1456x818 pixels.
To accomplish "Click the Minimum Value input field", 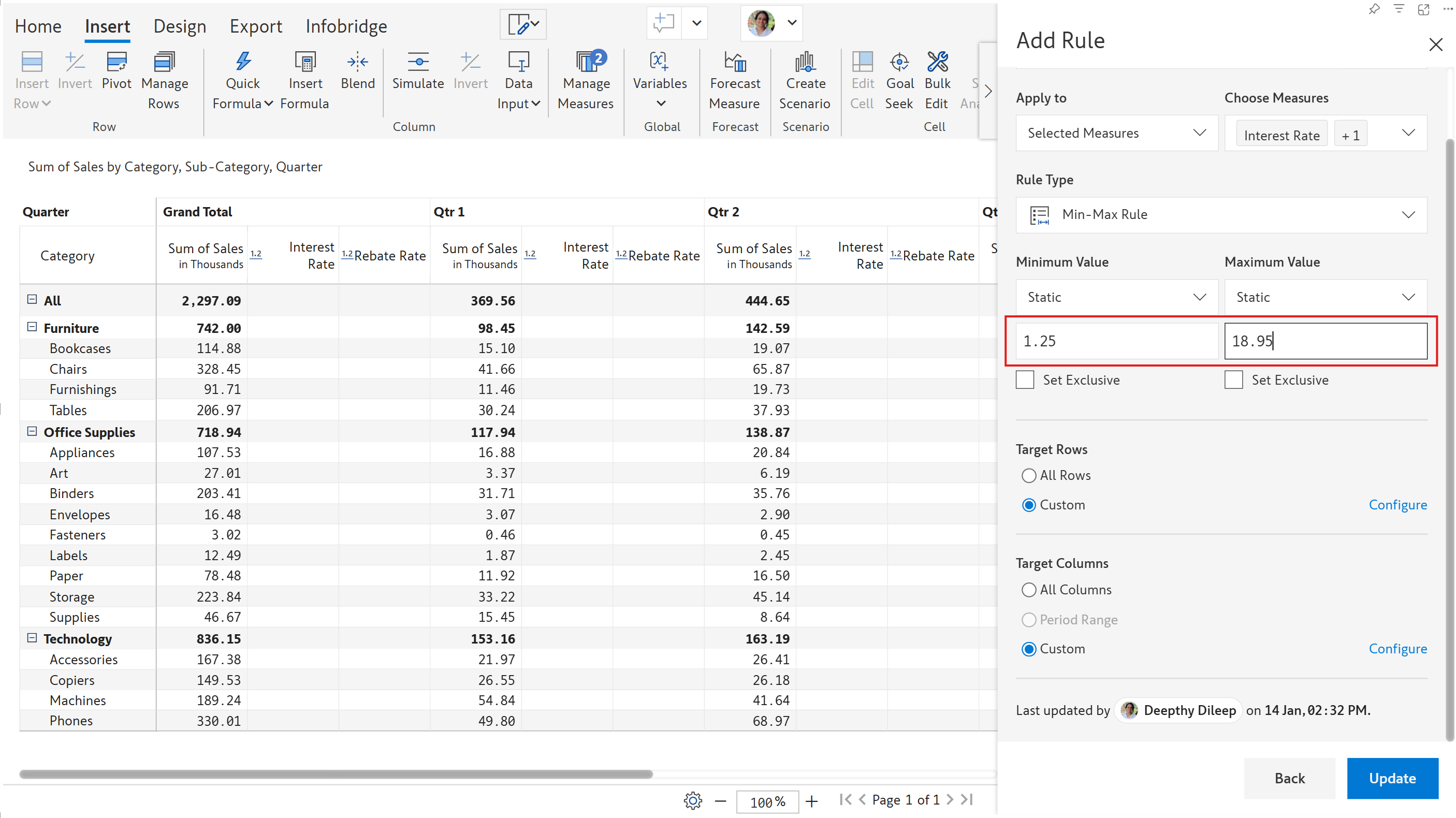I will (1116, 341).
